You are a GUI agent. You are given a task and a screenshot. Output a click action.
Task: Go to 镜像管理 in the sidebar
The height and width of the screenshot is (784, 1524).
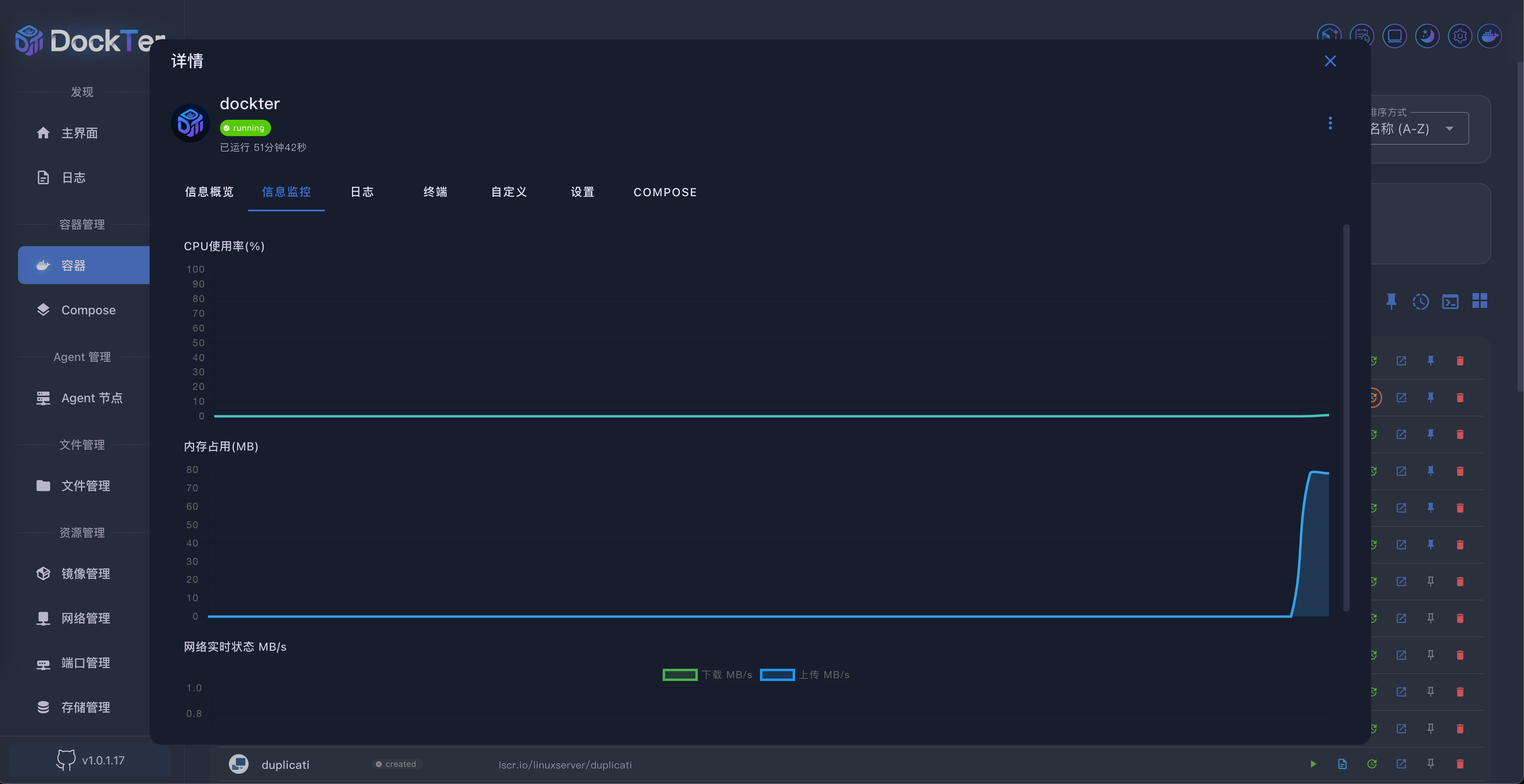pyautogui.click(x=85, y=573)
